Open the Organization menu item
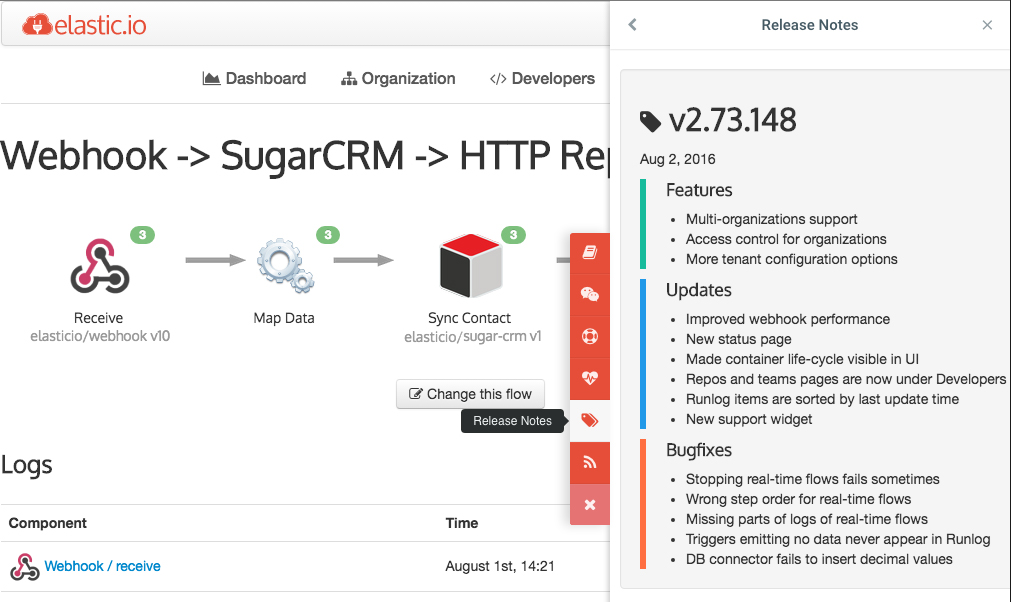1011x602 pixels. coord(398,79)
